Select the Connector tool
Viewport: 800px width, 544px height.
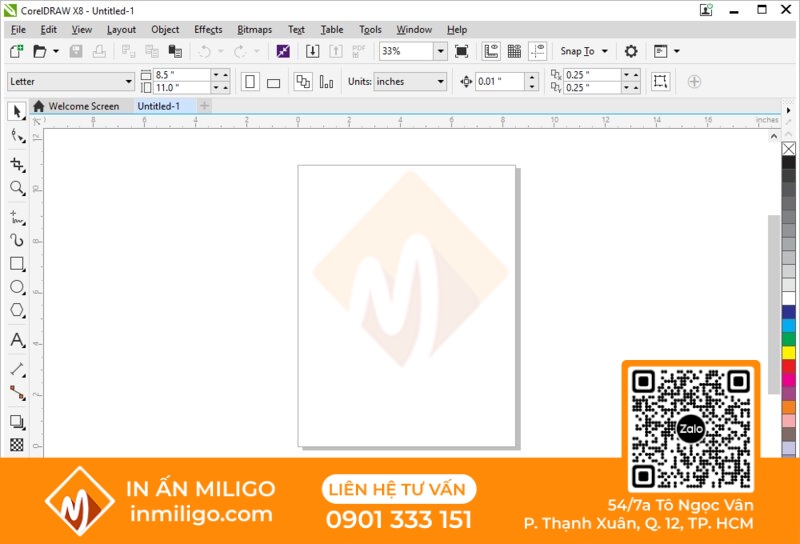pyautogui.click(x=17, y=393)
